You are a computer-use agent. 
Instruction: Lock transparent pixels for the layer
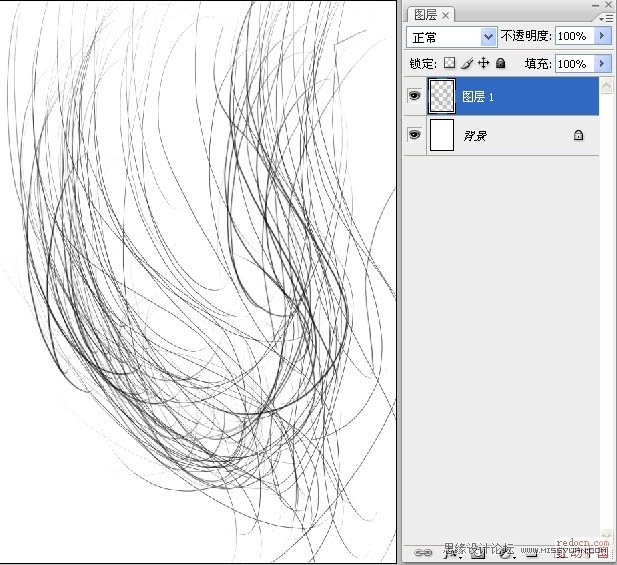click(449, 63)
